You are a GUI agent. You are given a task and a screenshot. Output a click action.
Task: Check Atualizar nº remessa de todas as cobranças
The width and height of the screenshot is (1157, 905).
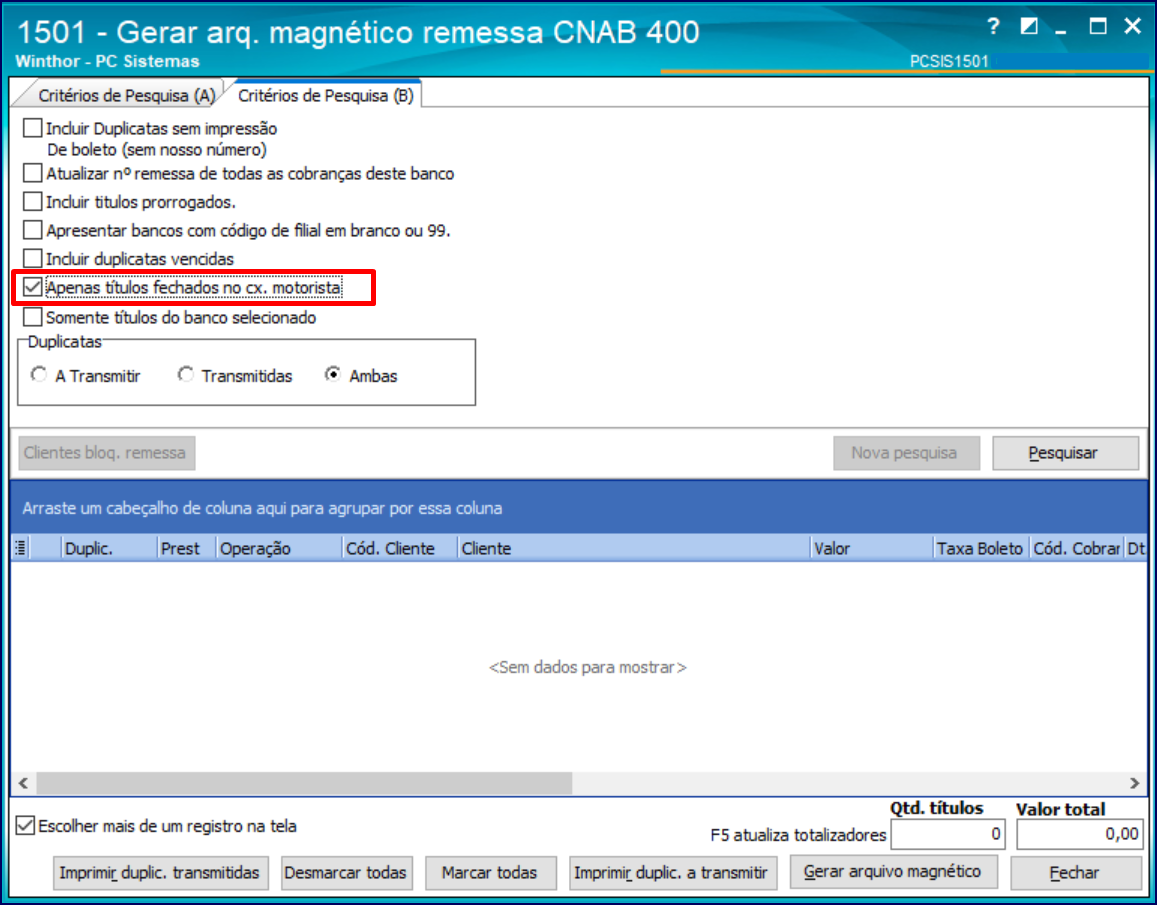[32, 173]
